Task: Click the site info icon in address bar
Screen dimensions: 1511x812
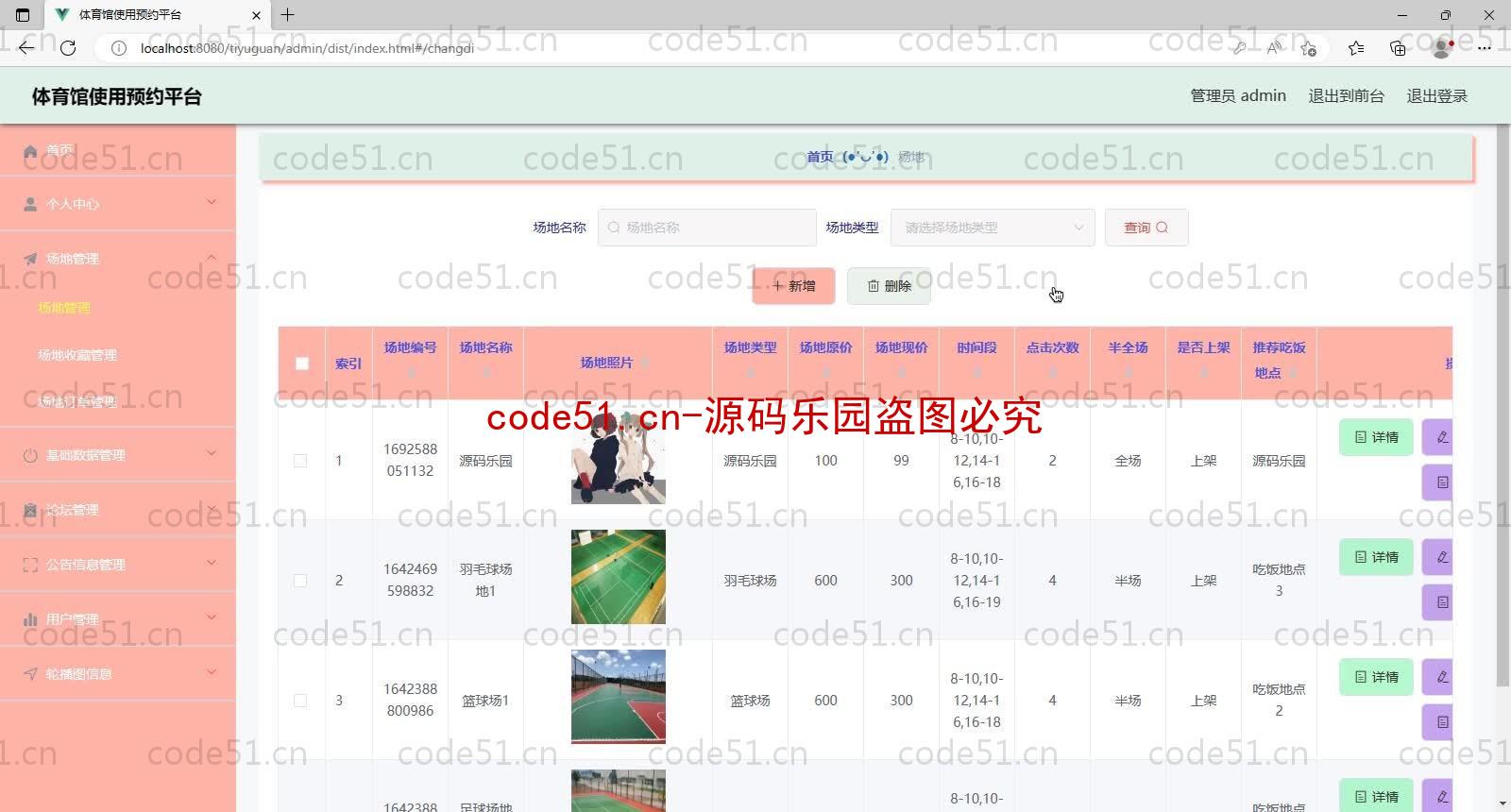Action: click(119, 48)
